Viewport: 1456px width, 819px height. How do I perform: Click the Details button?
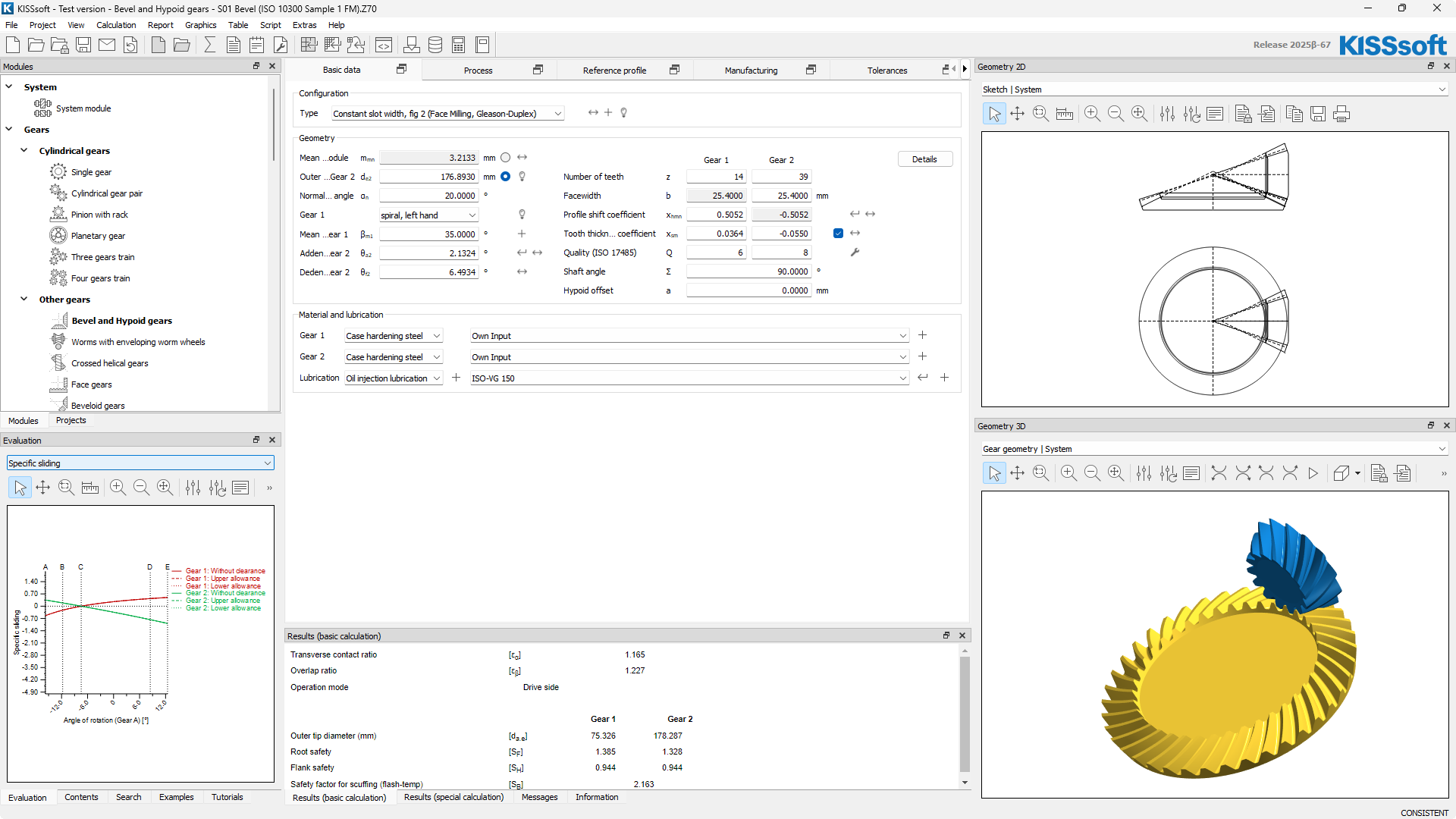pyautogui.click(x=924, y=159)
